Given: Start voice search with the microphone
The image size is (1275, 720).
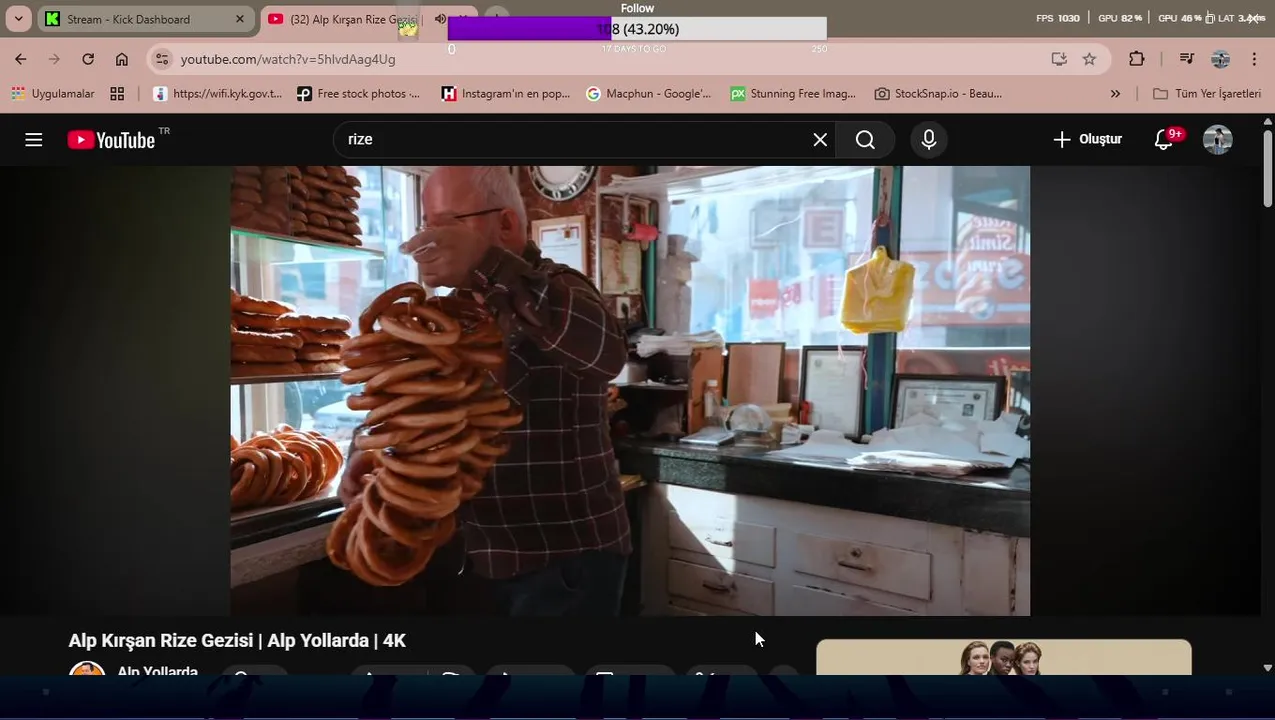Looking at the screenshot, I should pyautogui.click(x=929, y=140).
